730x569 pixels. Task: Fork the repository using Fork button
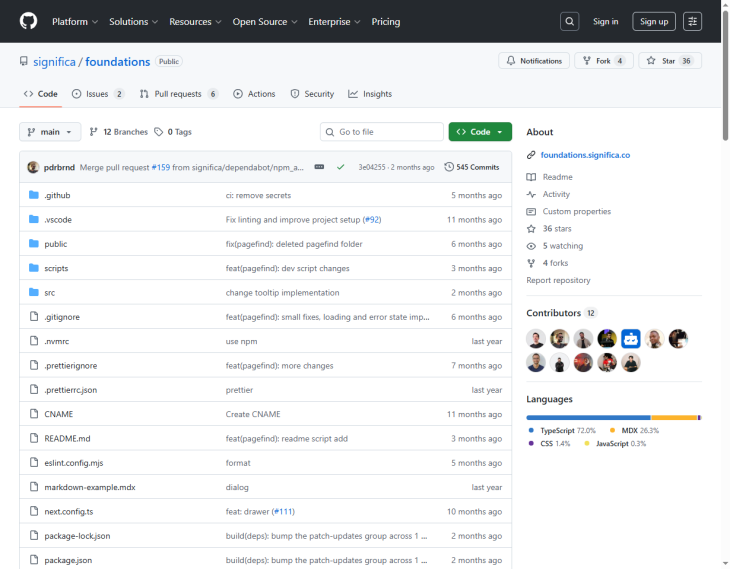pyautogui.click(x=604, y=61)
